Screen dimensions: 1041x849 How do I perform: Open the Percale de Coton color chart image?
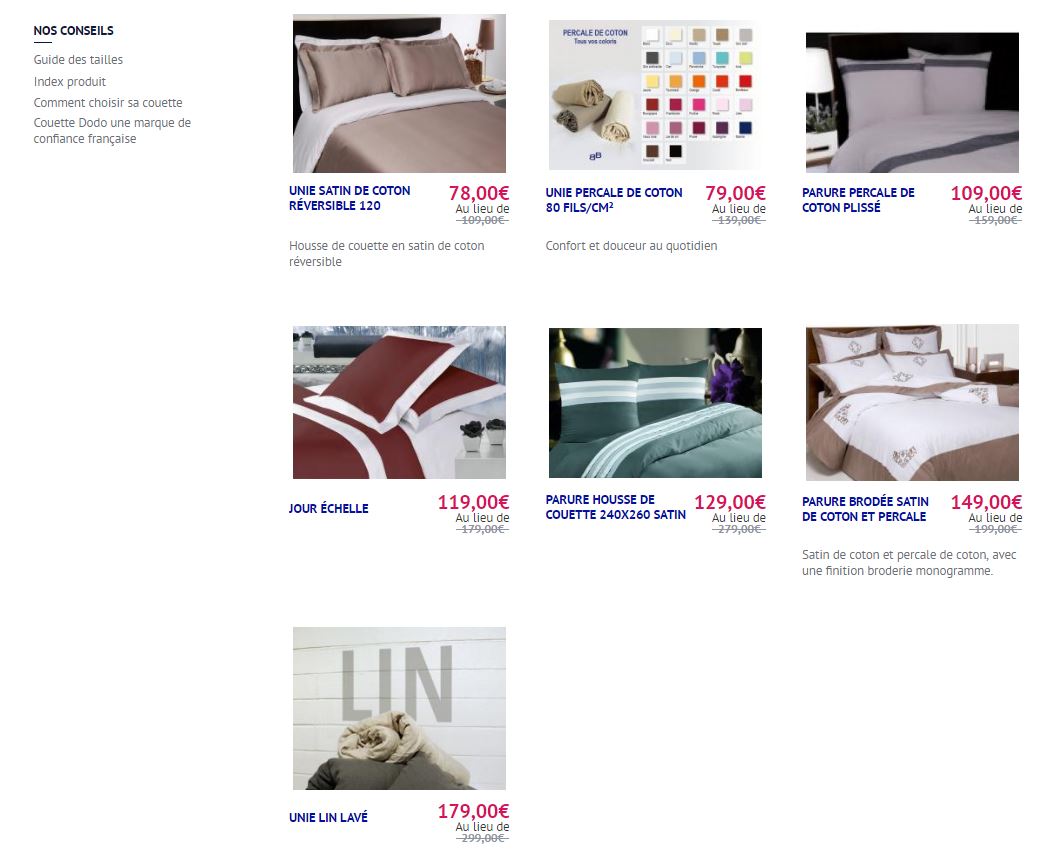(x=655, y=95)
